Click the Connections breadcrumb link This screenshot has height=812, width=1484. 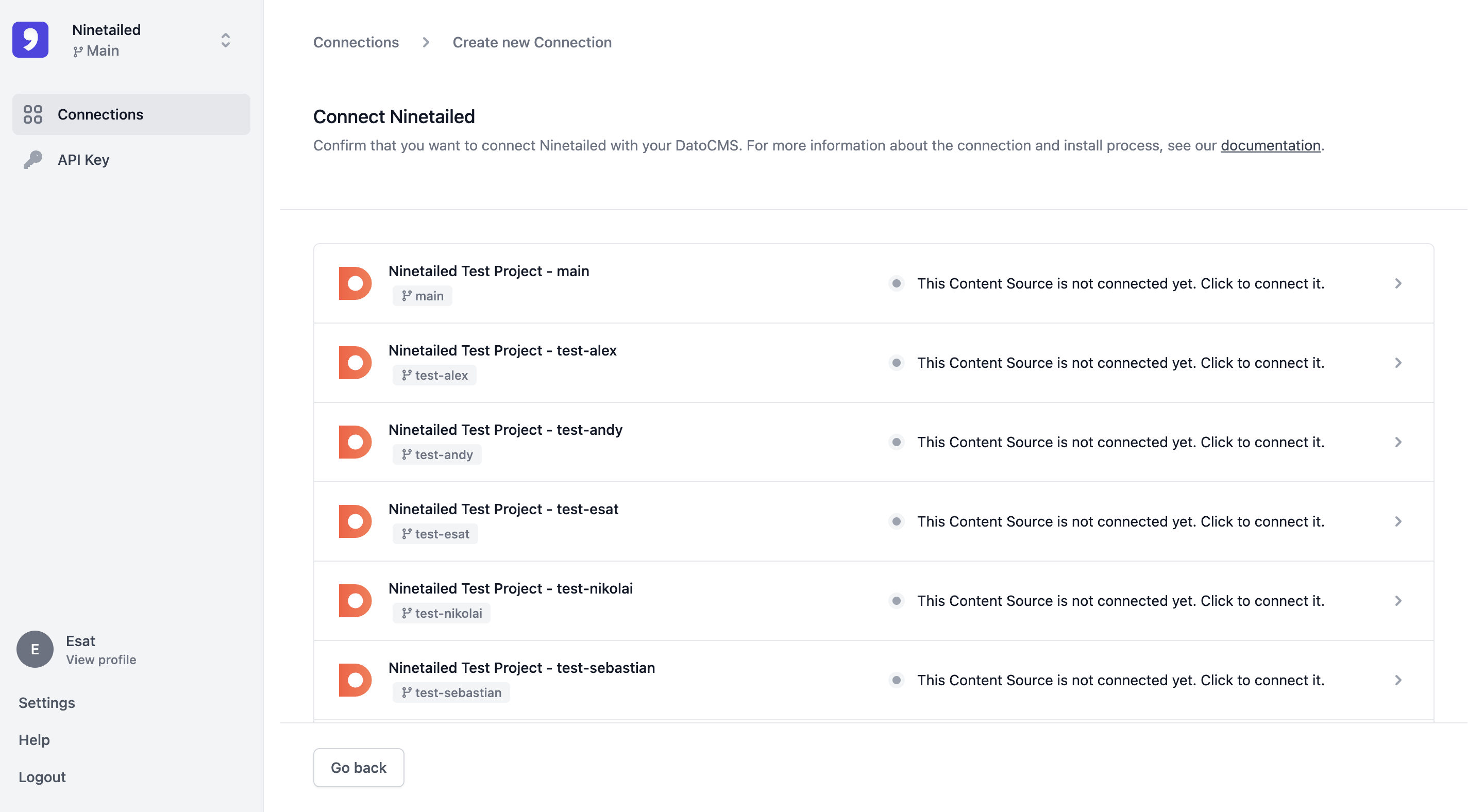coord(356,42)
